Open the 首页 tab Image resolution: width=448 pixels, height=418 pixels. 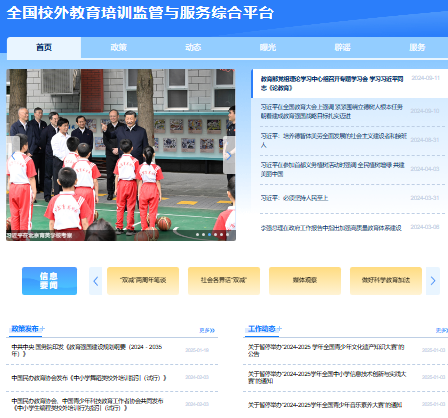44,48
